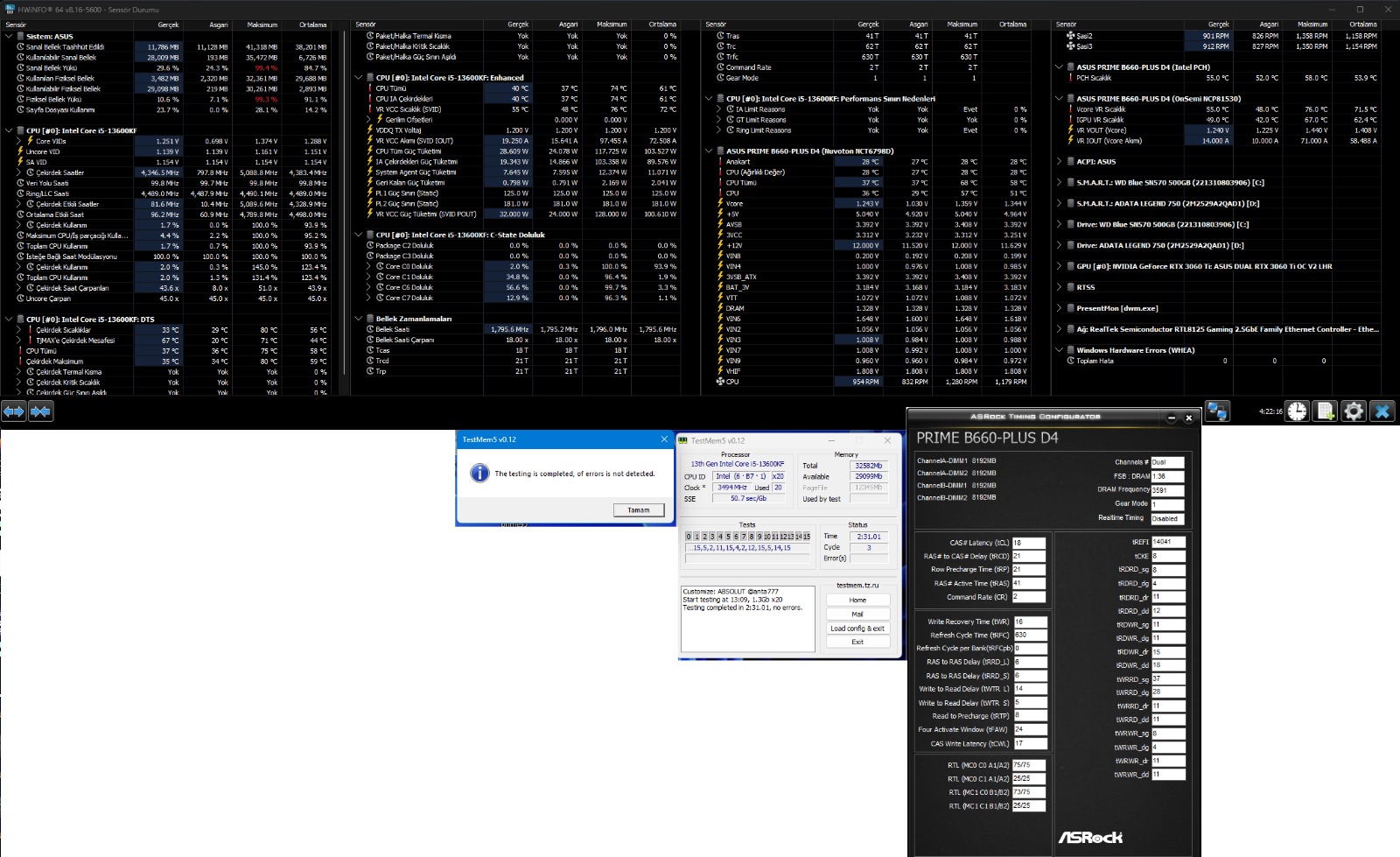Open the network computers icon in HWiNFO toolbar
Viewport: 1400px width, 857px height.
pyautogui.click(x=1217, y=411)
